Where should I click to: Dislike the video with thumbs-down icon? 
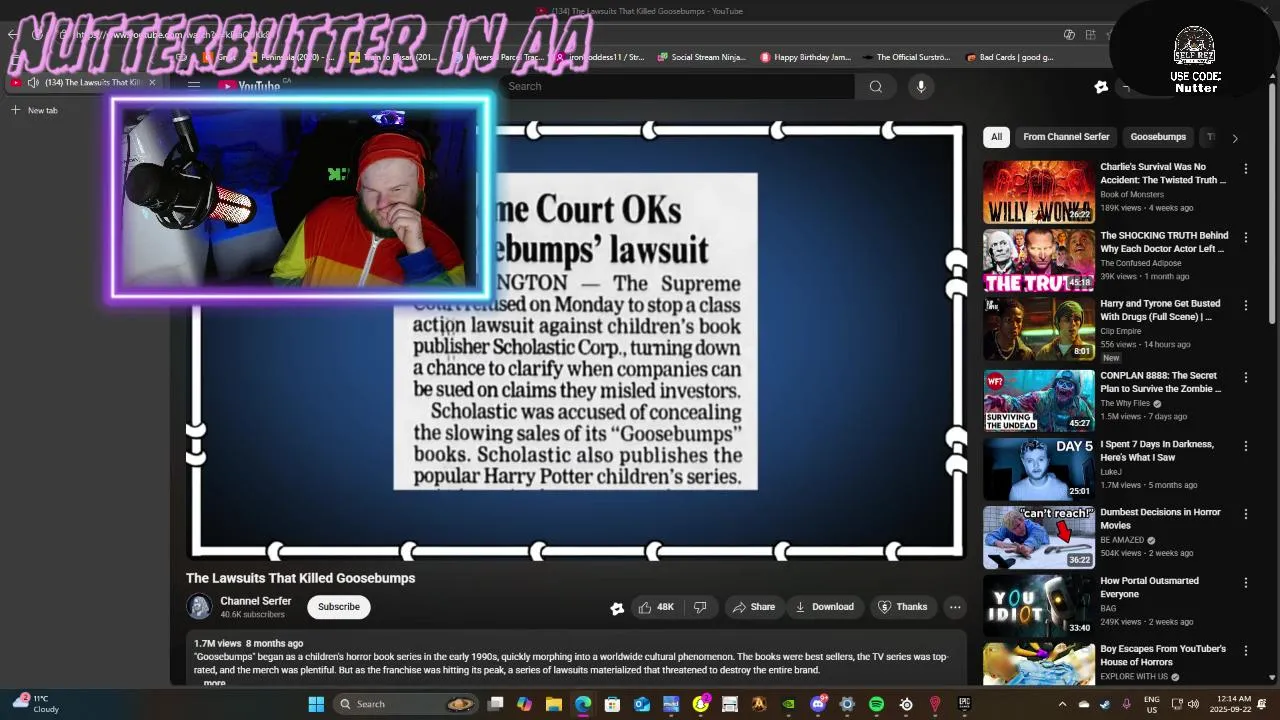[700, 607]
